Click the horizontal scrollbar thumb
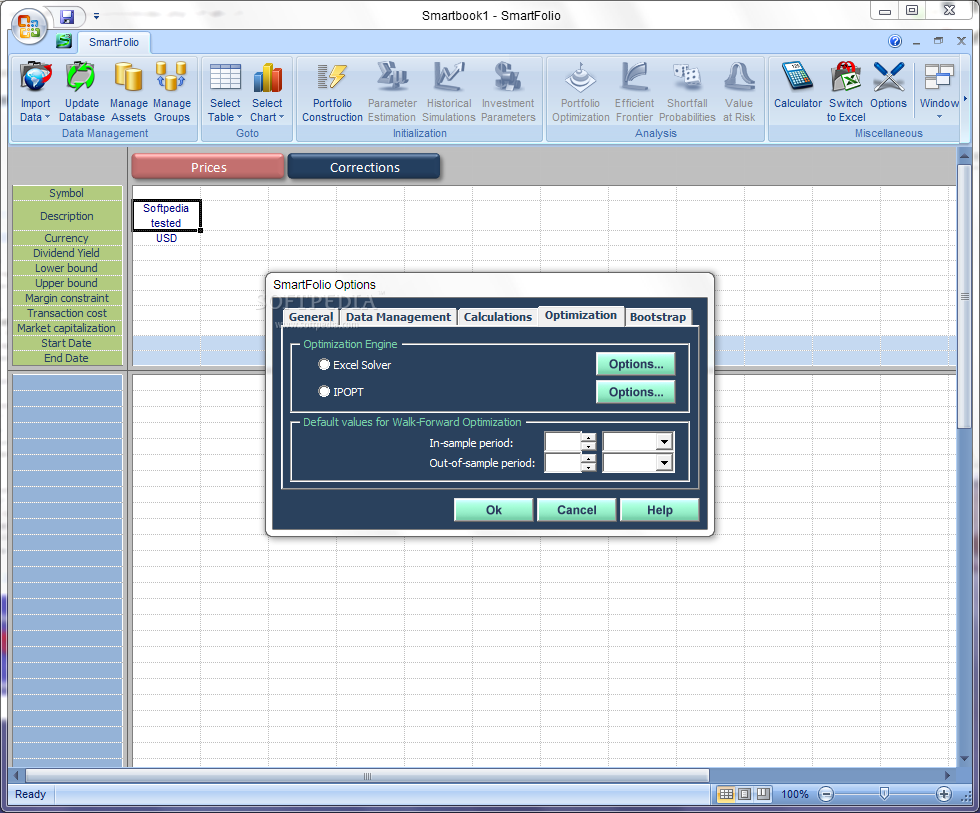Image resolution: width=980 pixels, height=813 pixels. tap(367, 776)
